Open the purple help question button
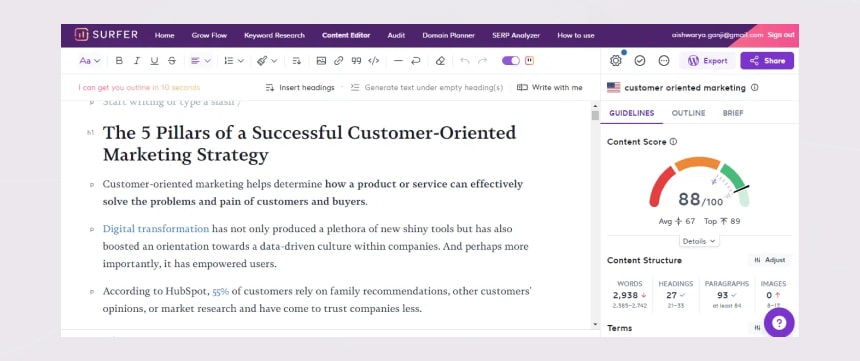Screen dimensions: 860x361 pyautogui.click(x=779, y=323)
